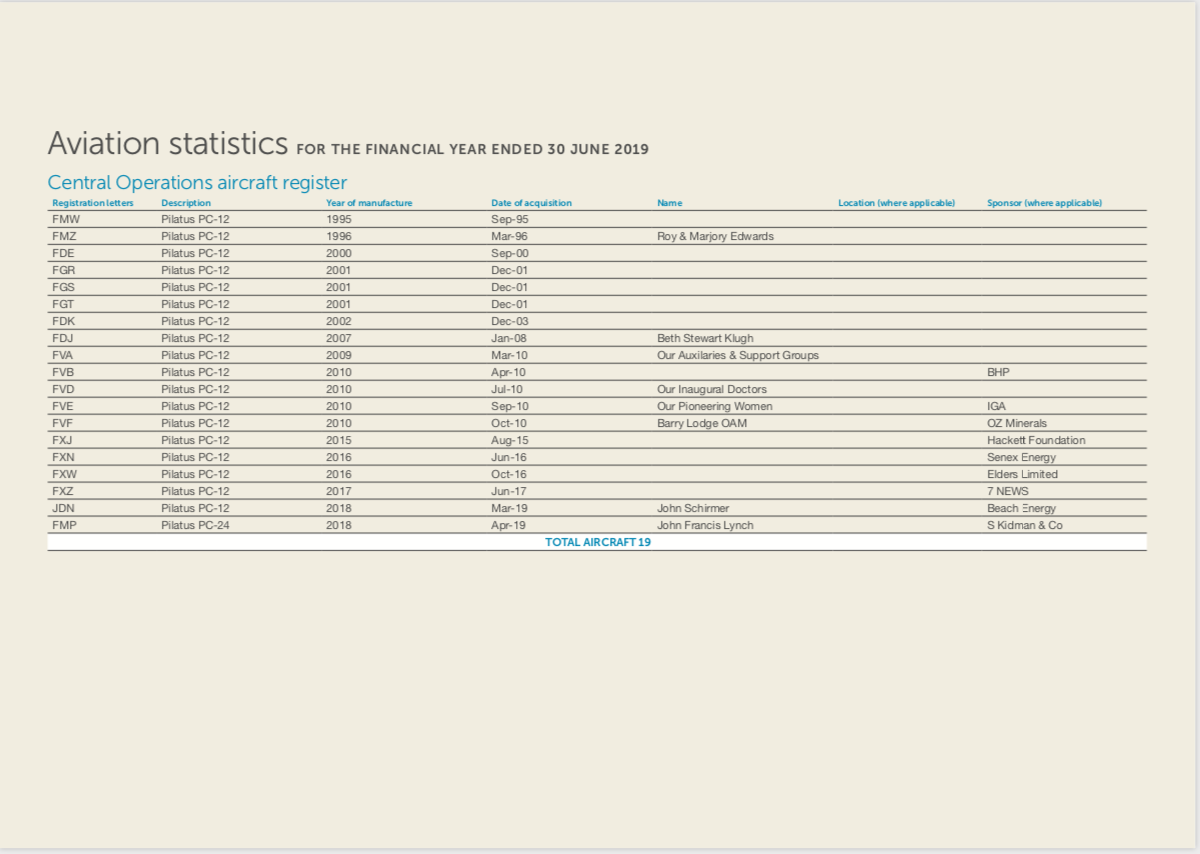1200x854 pixels.
Task: Click the Beth Stewart Klugh name cell
Action: point(705,338)
